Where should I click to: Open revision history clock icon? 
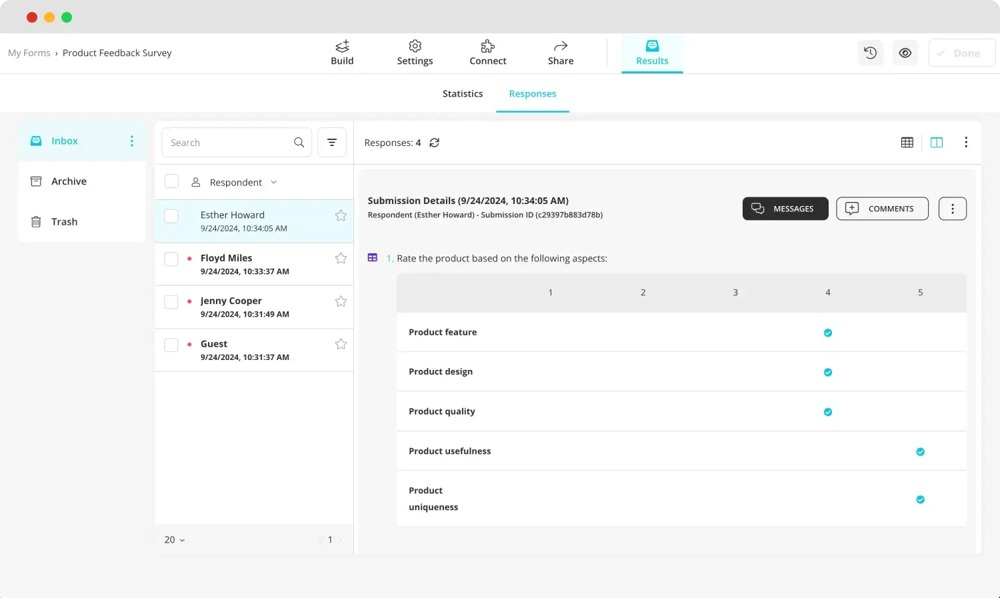click(871, 53)
